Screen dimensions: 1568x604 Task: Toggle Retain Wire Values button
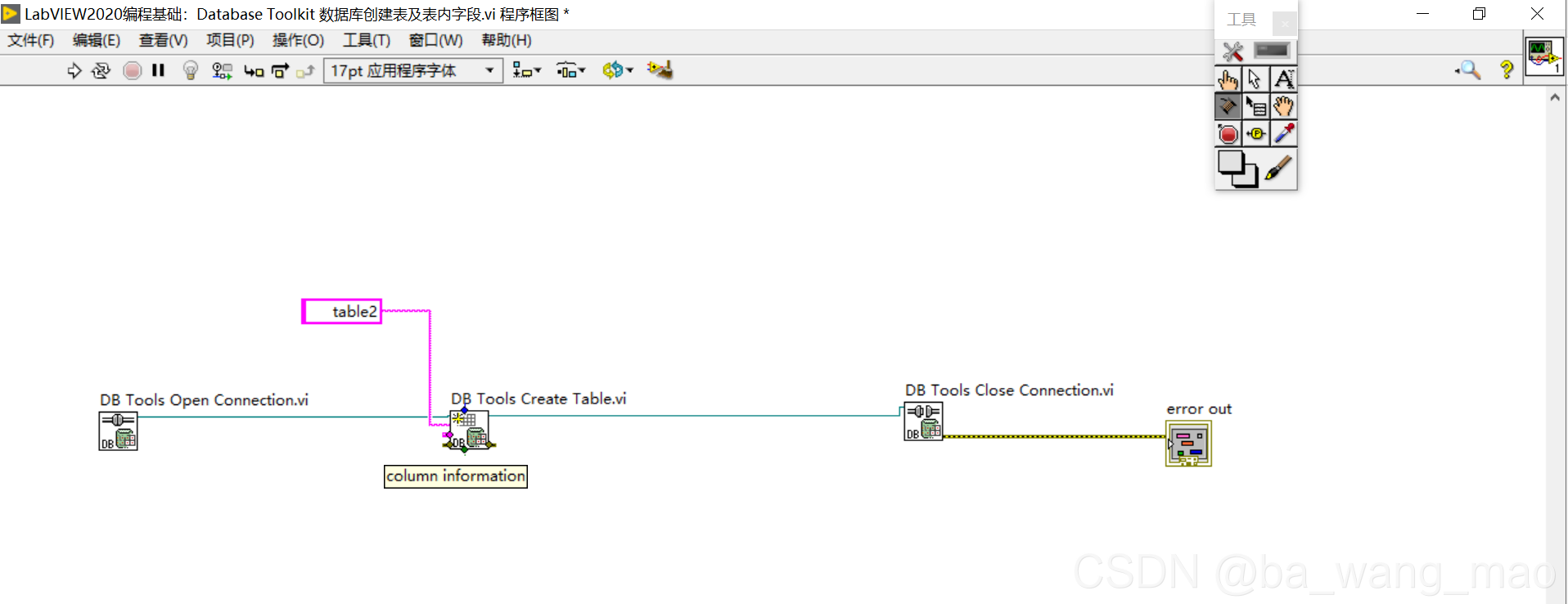point(222,70)
